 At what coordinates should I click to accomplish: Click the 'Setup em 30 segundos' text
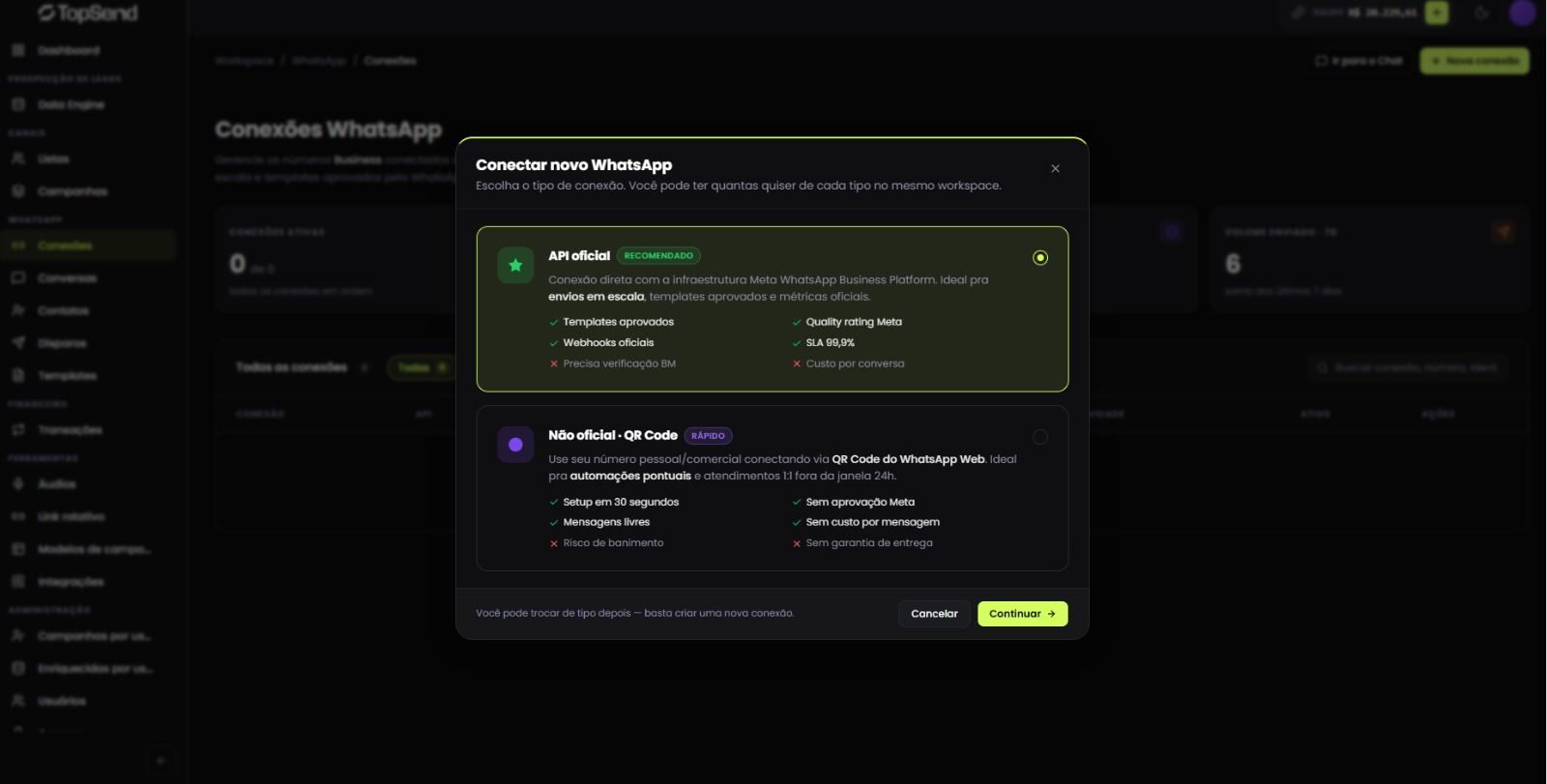621,502
